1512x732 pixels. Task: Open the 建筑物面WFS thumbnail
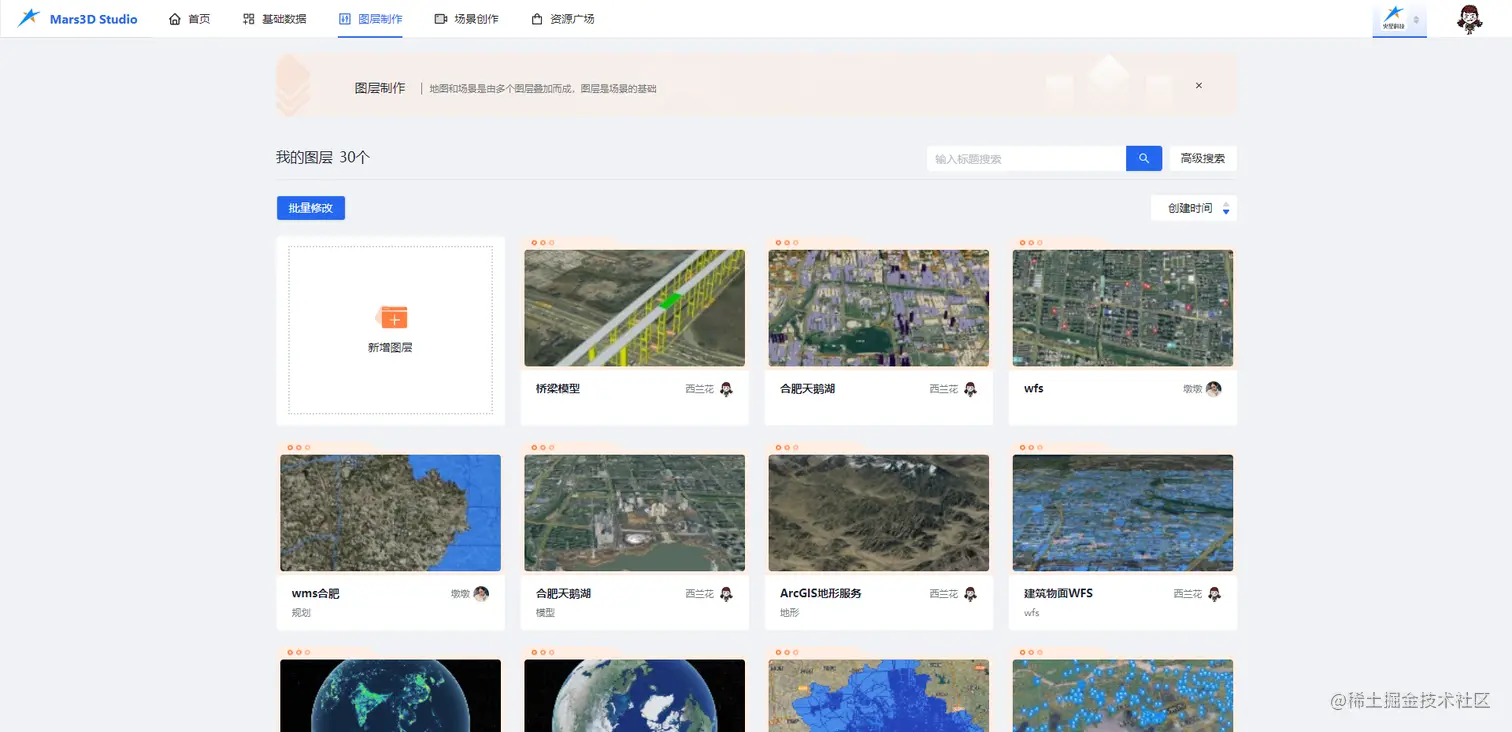(1123, 513)
